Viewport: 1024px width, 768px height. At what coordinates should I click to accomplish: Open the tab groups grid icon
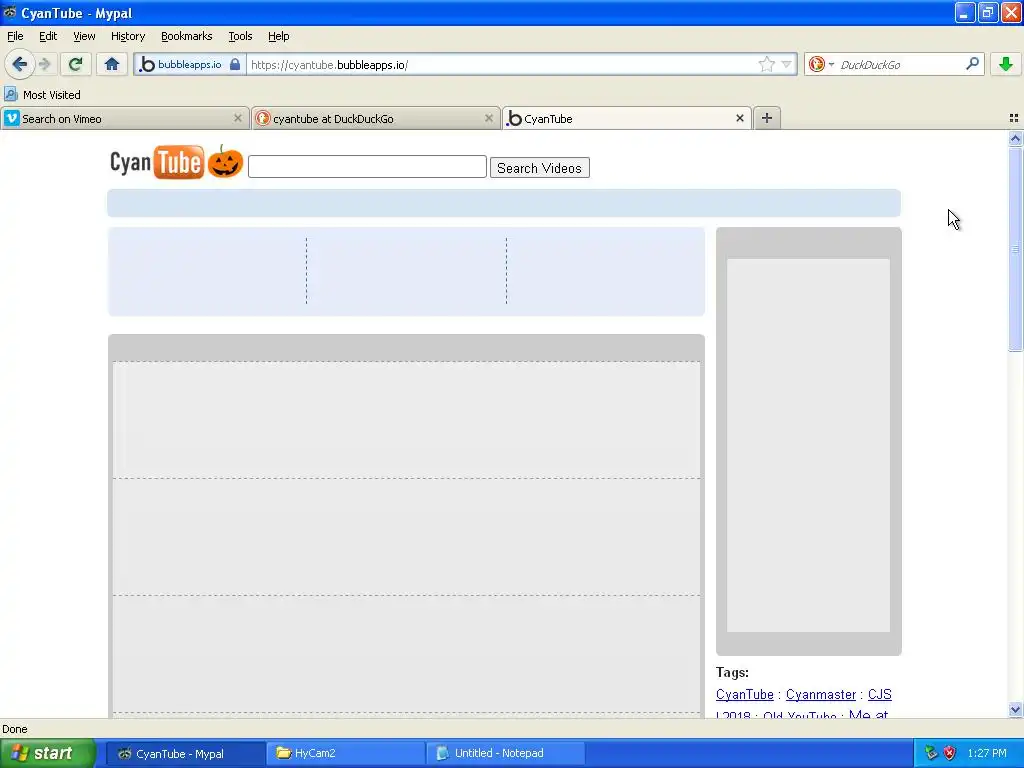tap(1014, 118)
